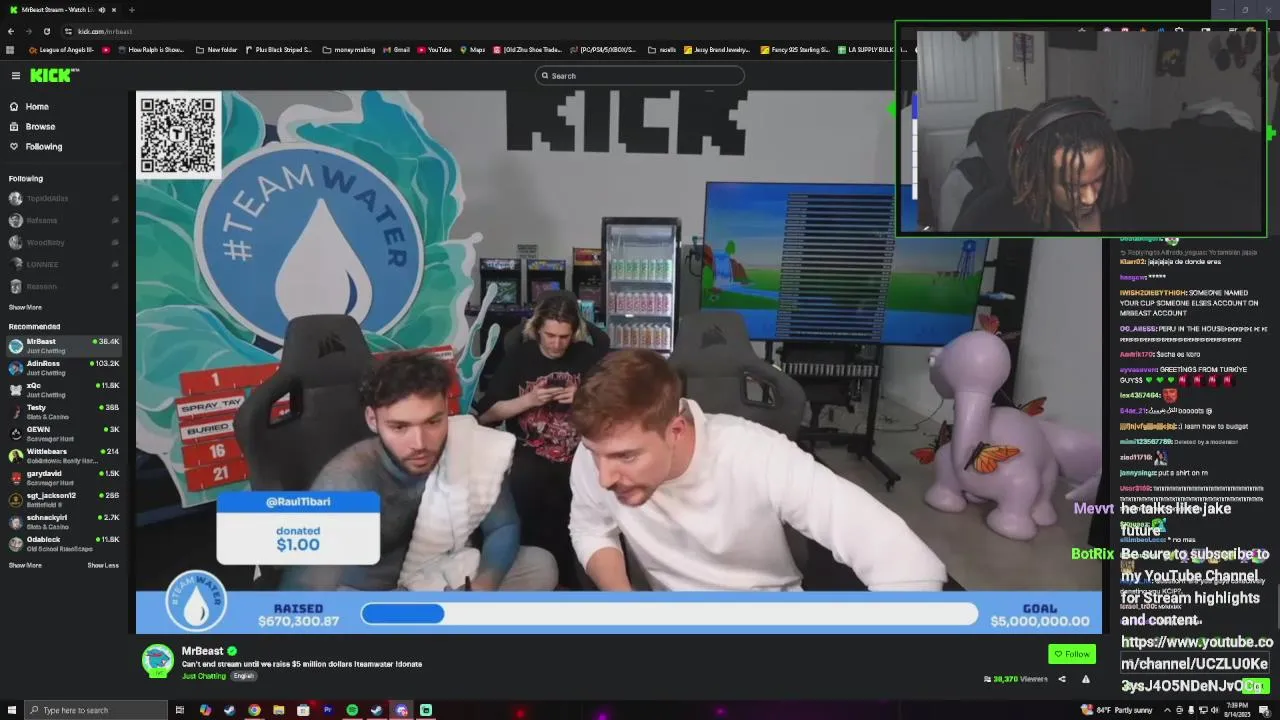Screen dimensions: 1280x720
Task: Click the donation progress bar
Action: (669, 614)
